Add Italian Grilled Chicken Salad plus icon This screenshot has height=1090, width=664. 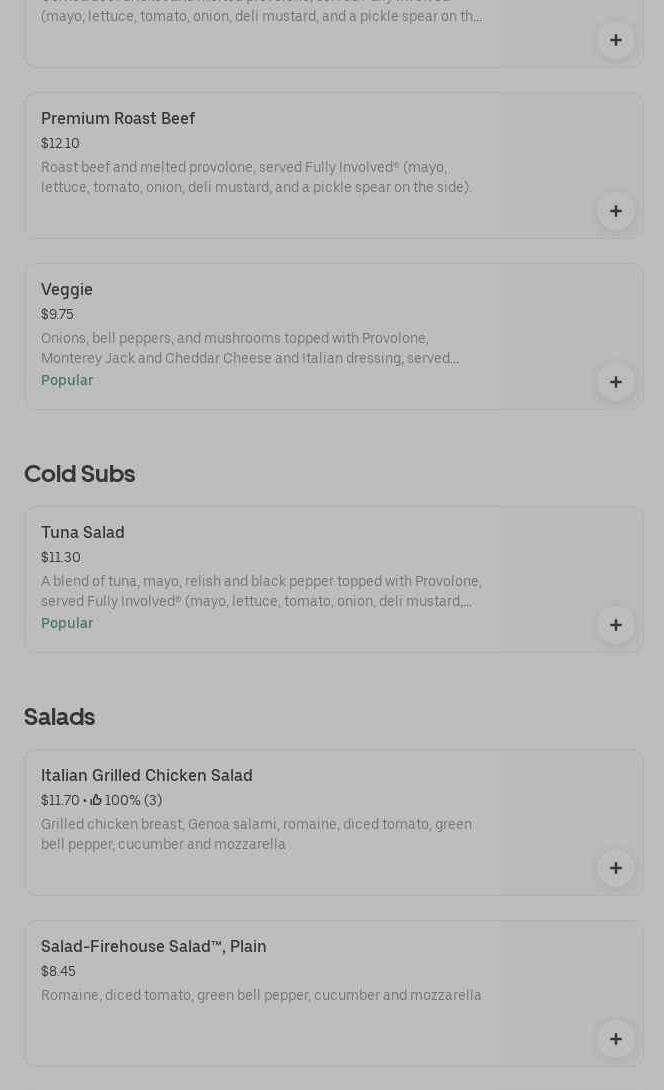pyautogui.click(x=616, y=868)
